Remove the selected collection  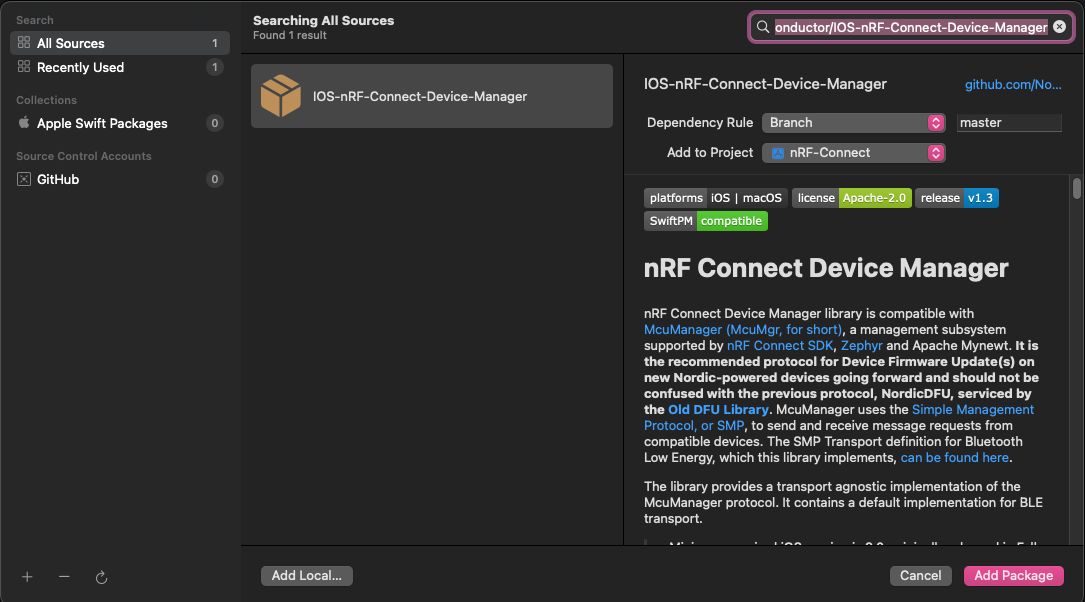point(64,577)
